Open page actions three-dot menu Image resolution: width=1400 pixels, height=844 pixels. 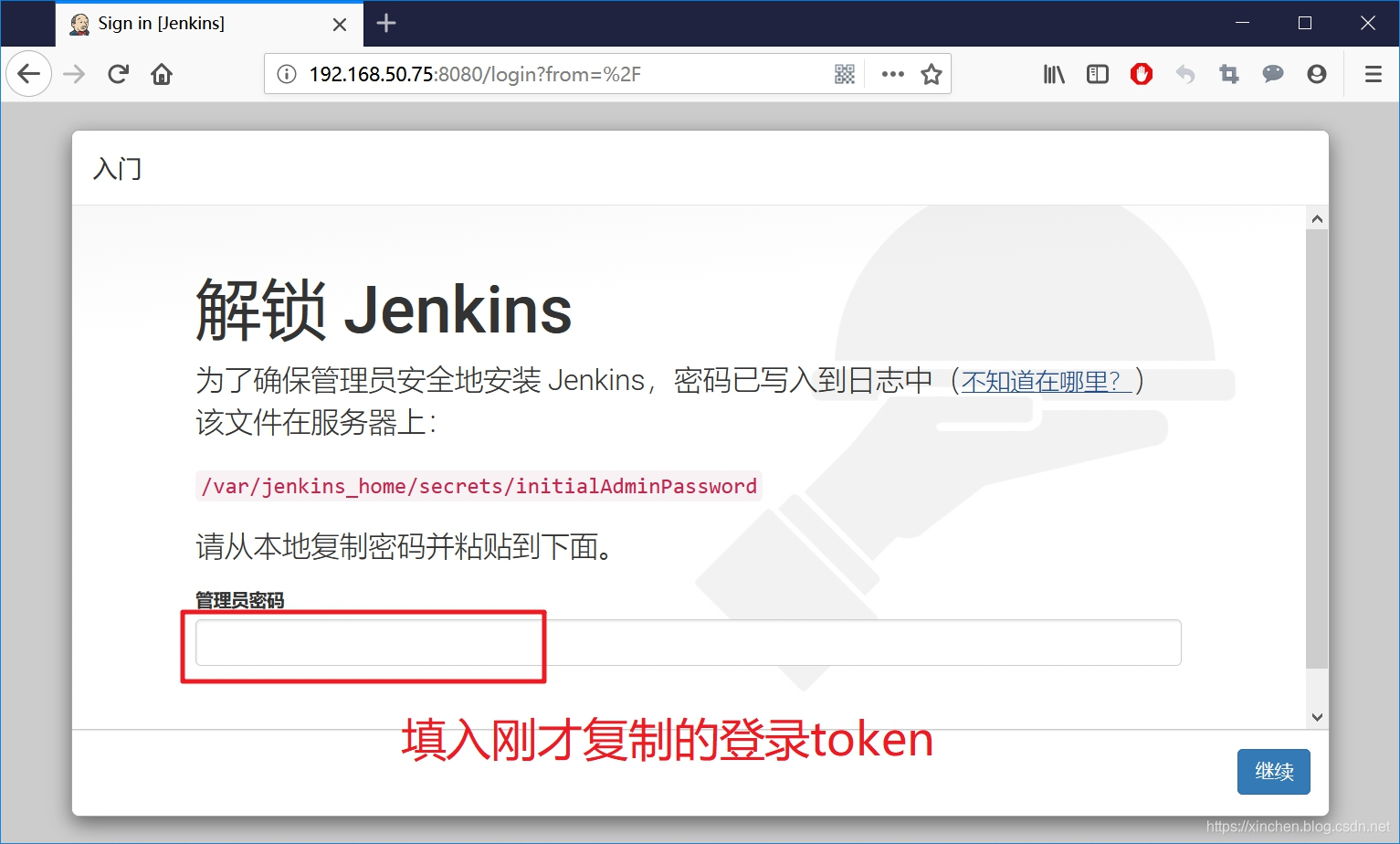[x=892, y=74]
